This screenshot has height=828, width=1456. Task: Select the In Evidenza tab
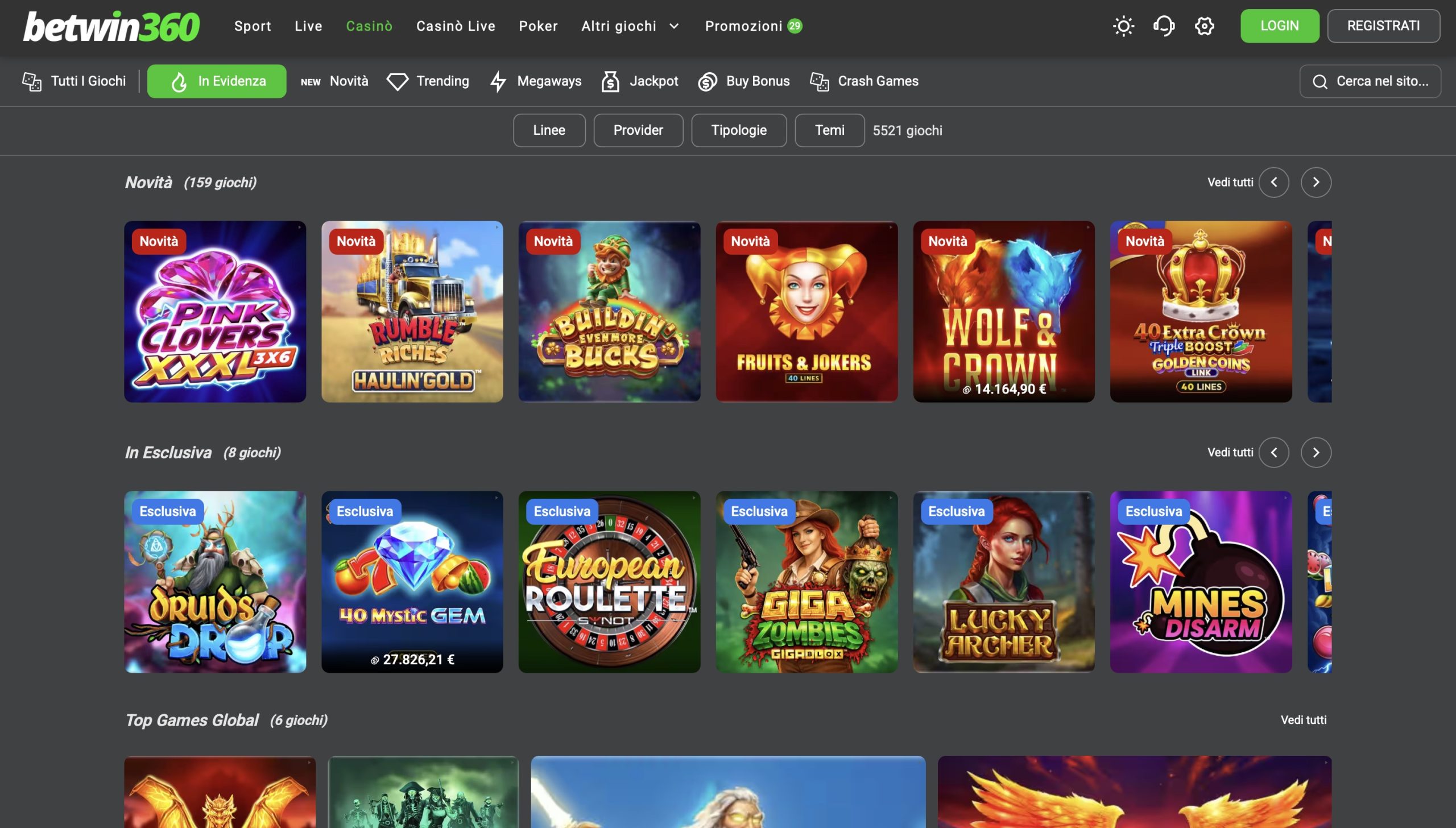click(x=217, y=81)
